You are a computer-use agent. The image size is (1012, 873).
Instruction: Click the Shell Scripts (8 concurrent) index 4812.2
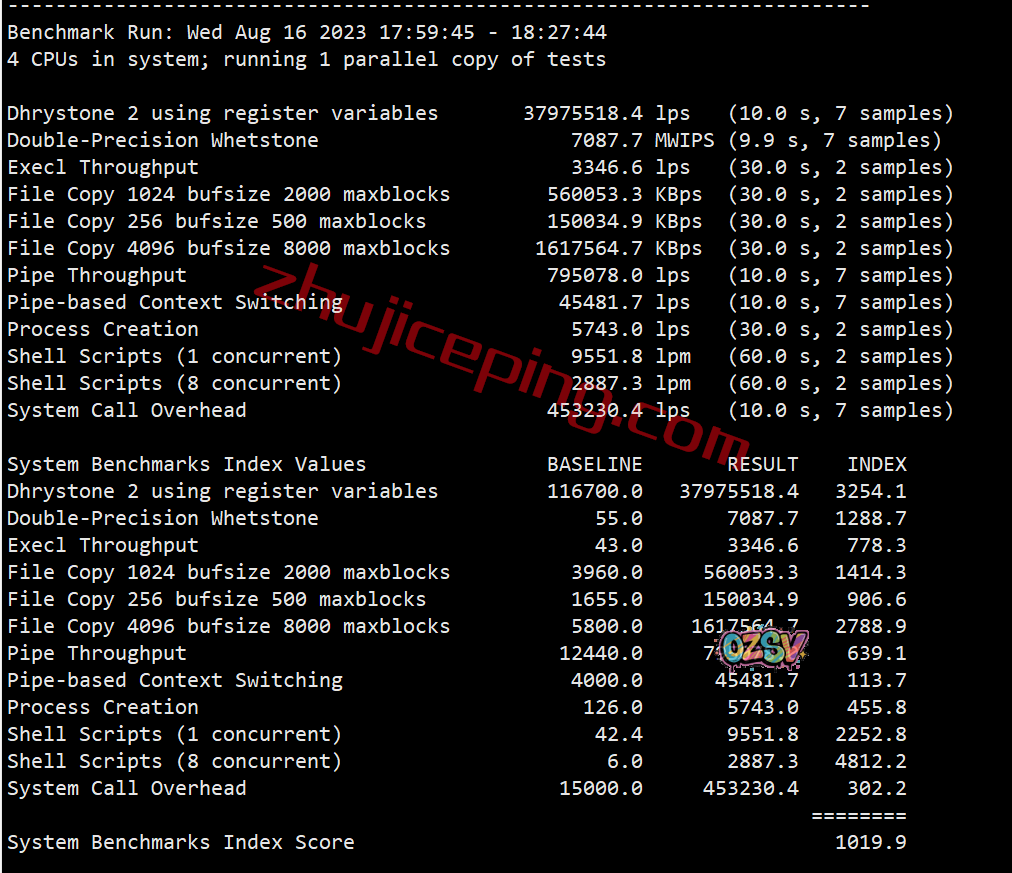[x=871, y=761]
